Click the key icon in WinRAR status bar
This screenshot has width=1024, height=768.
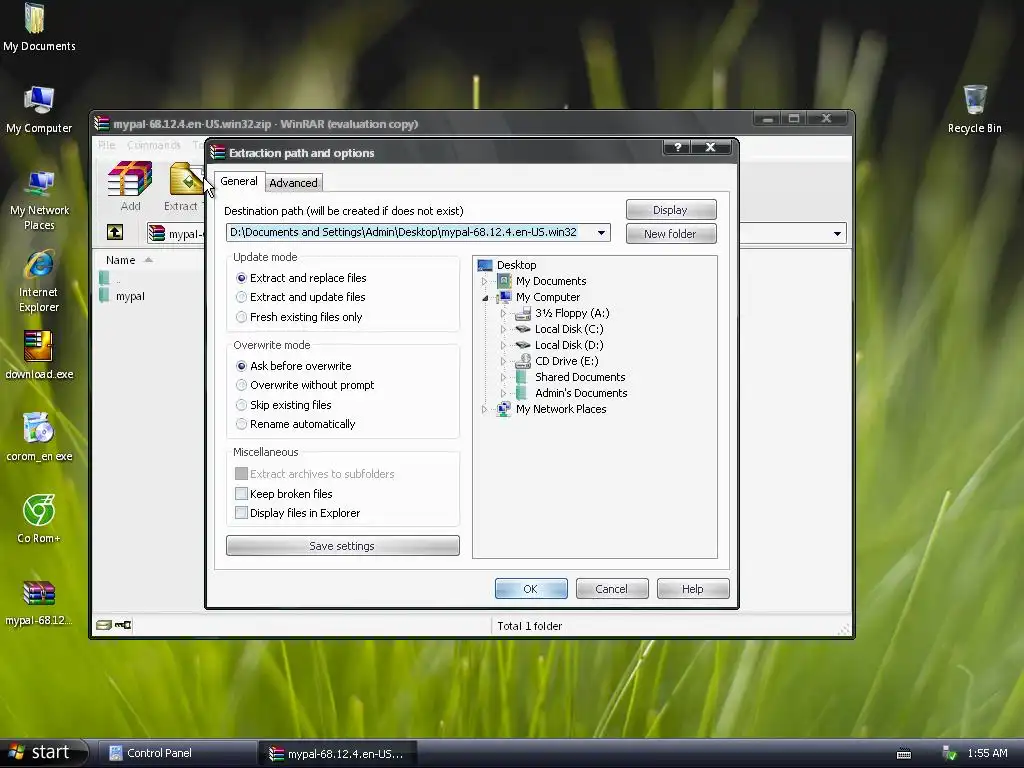[x=123, y=625]
